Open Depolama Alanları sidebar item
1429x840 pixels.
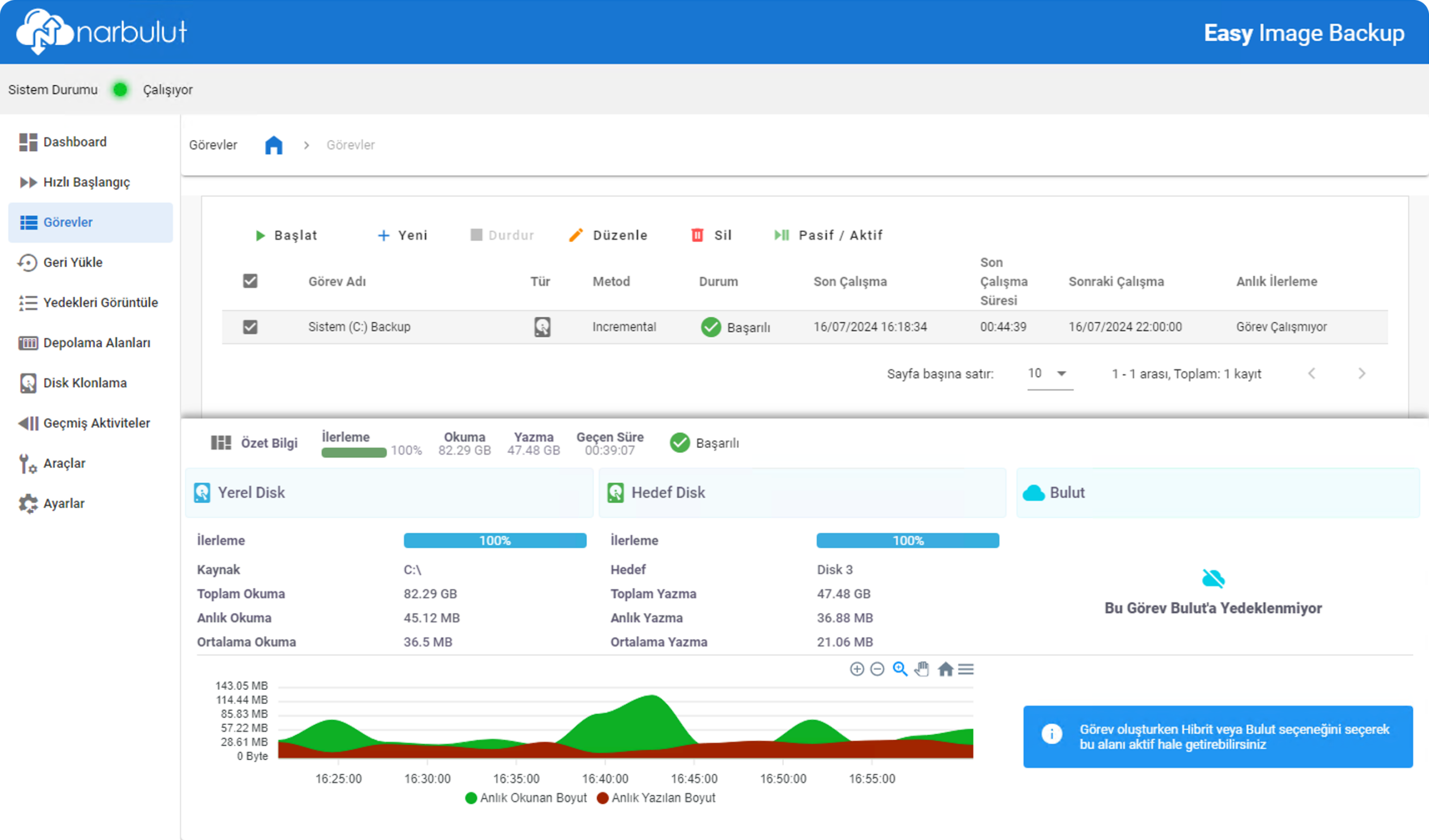(x=97, y=343)
